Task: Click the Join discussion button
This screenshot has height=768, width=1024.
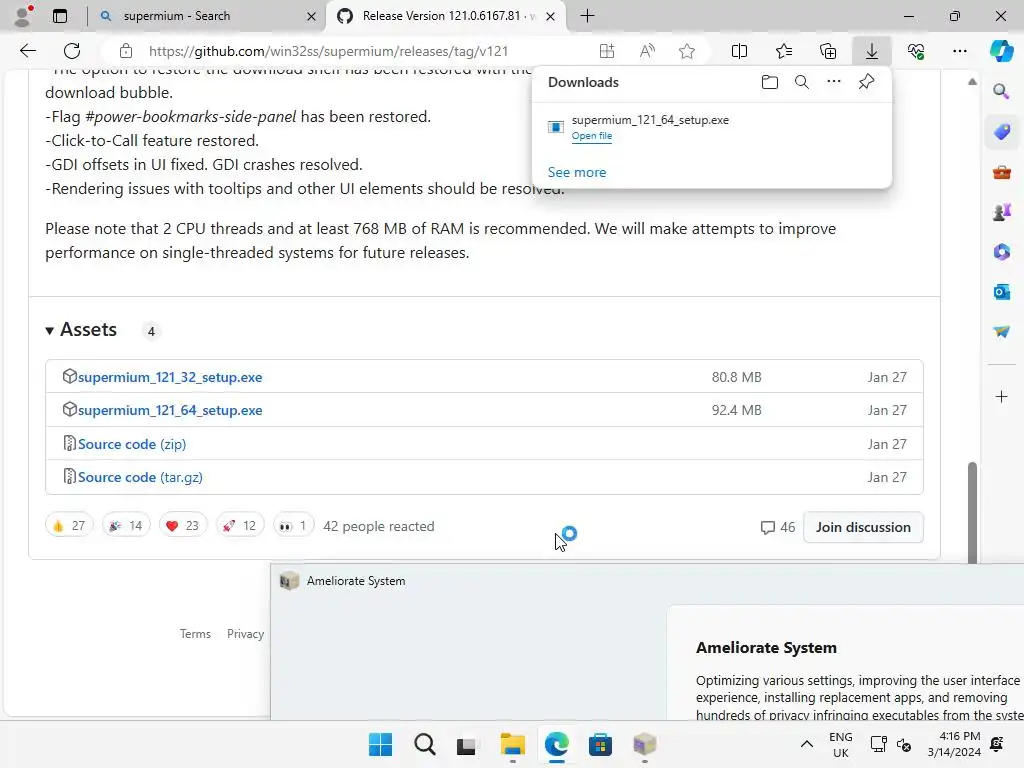Action: (863, 527)
